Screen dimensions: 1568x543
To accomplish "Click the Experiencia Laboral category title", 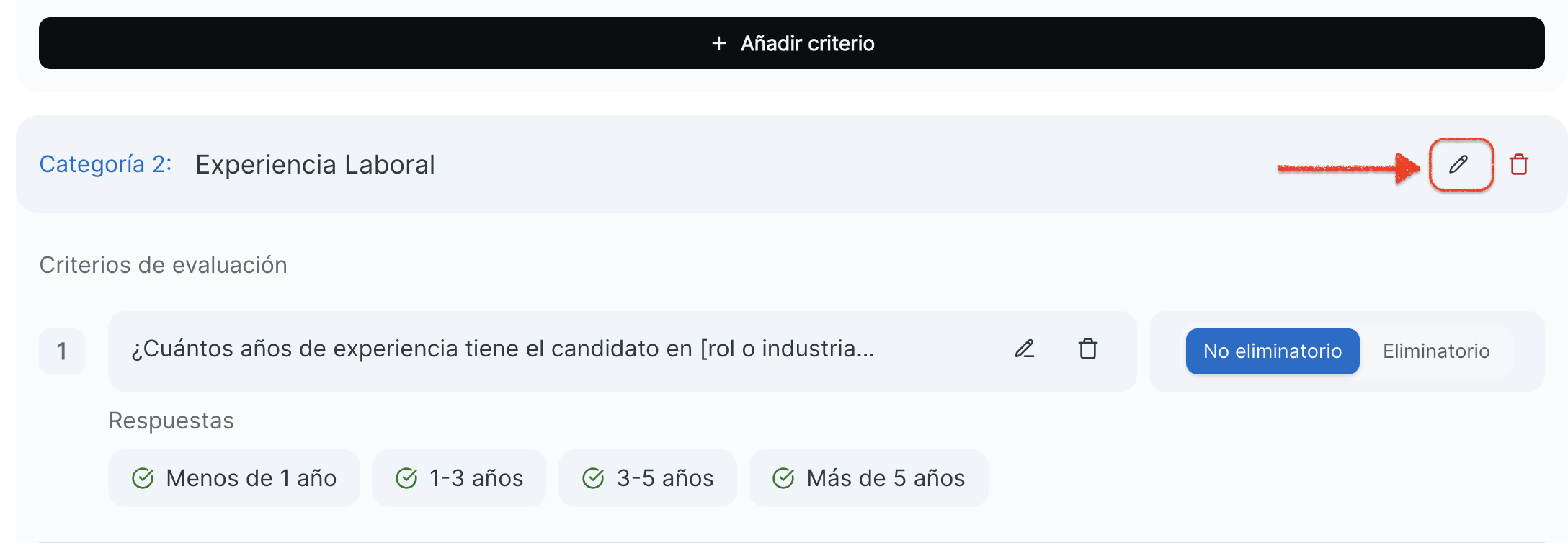I will [315, 165].
